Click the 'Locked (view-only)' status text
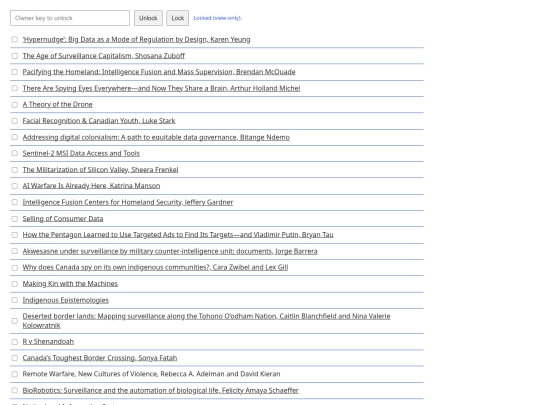This screenshot has height=405, width=540. tap(218, 18)
